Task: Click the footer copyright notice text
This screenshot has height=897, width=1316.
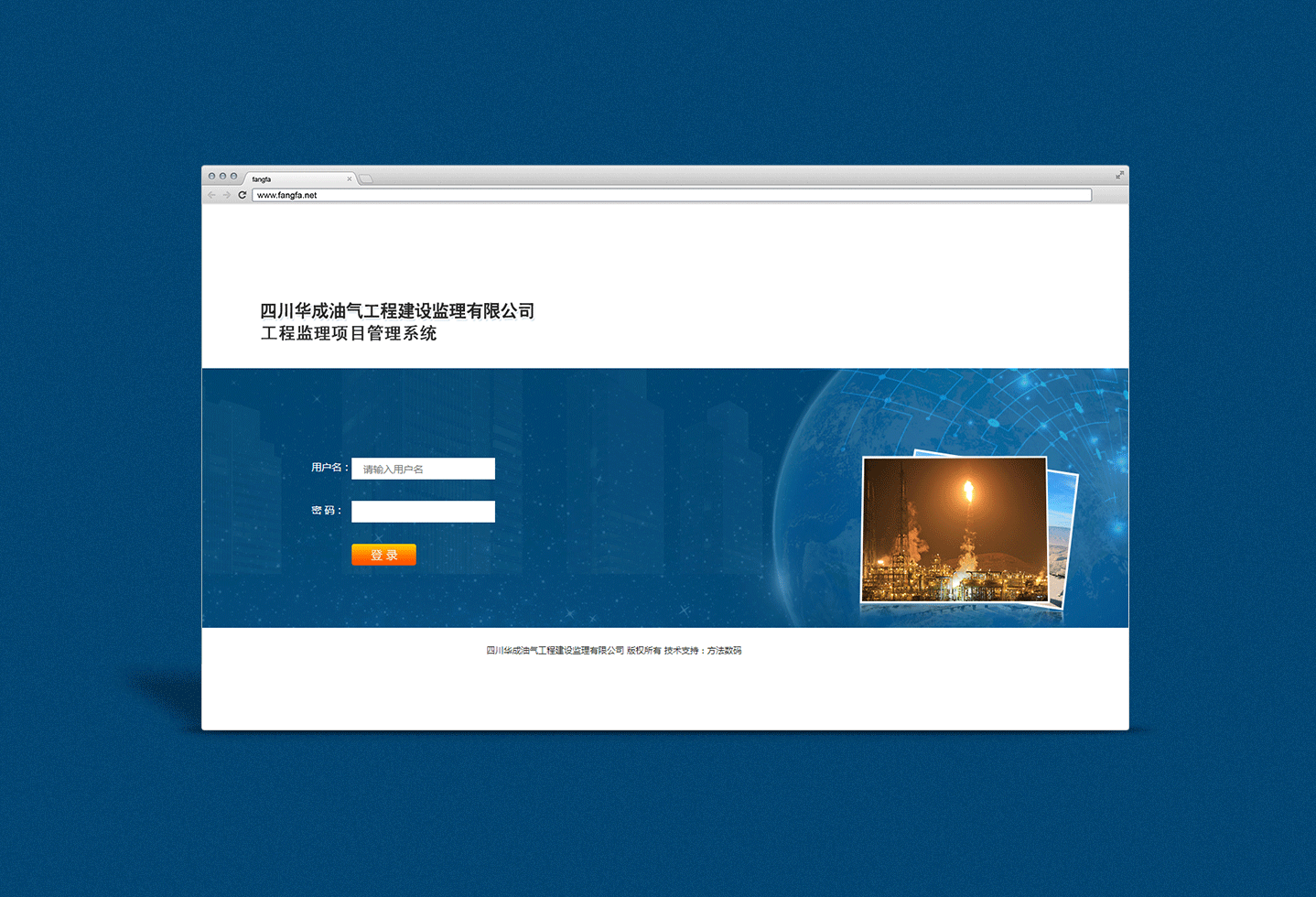Action: click(611, 650)
